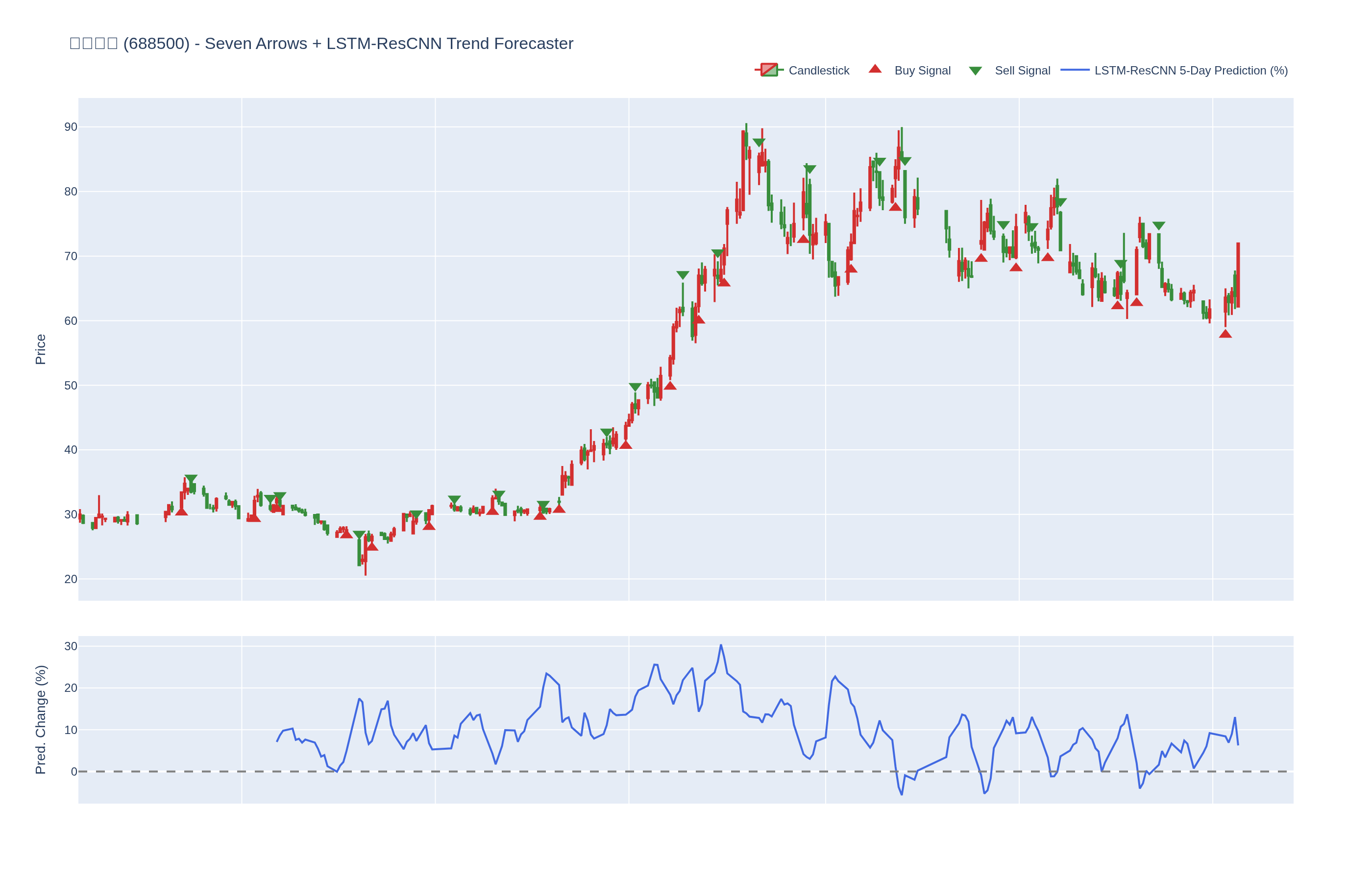This screenshot has width=1372, height=882.
Task: Click the sell signal triangle at price 50
Action: (635, 387)
